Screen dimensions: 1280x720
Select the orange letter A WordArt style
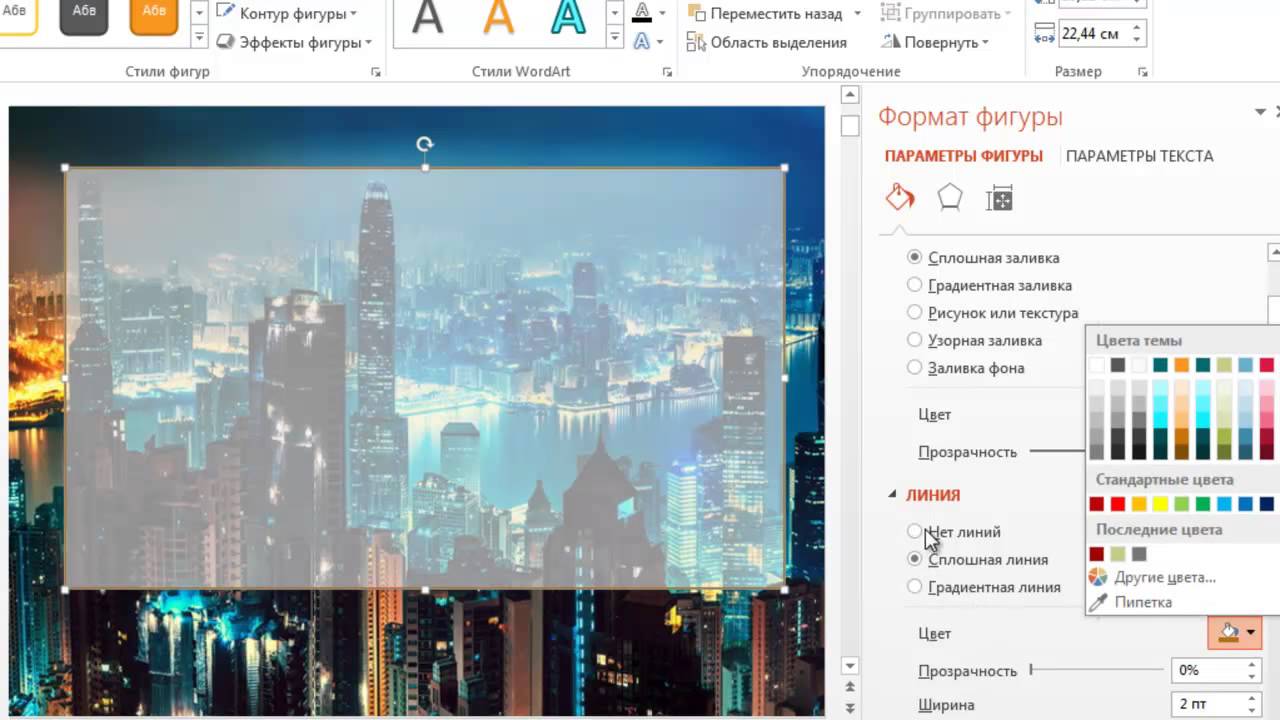click(499, 18)
